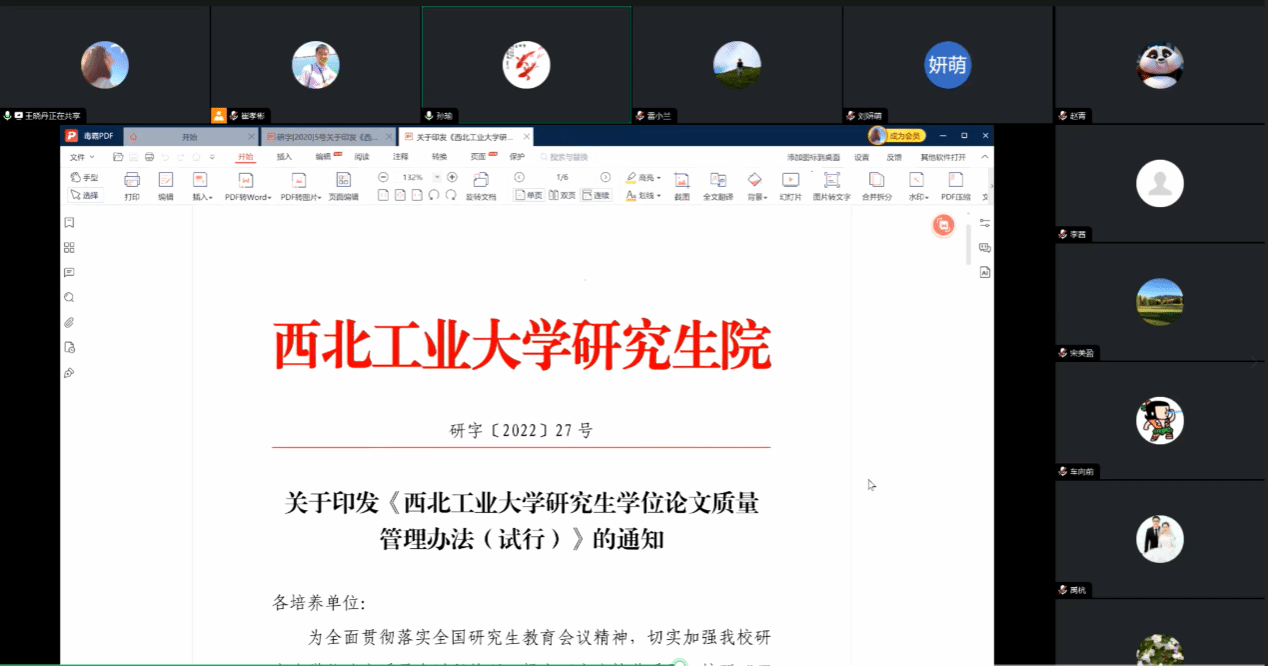Screen dimensions: 1268x666
Task: Switch to 单页 single page view
Action: pyautogui.click(x=528, y=196)
